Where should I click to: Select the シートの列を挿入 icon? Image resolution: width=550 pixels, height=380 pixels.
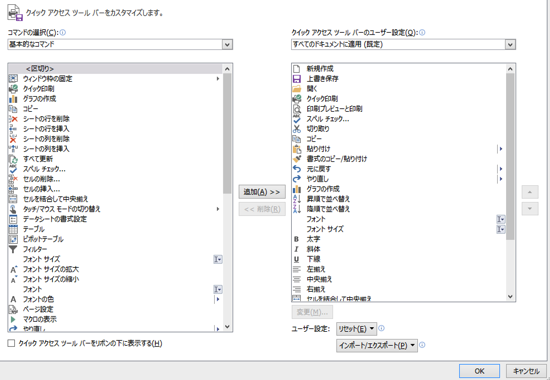(13, 149)
